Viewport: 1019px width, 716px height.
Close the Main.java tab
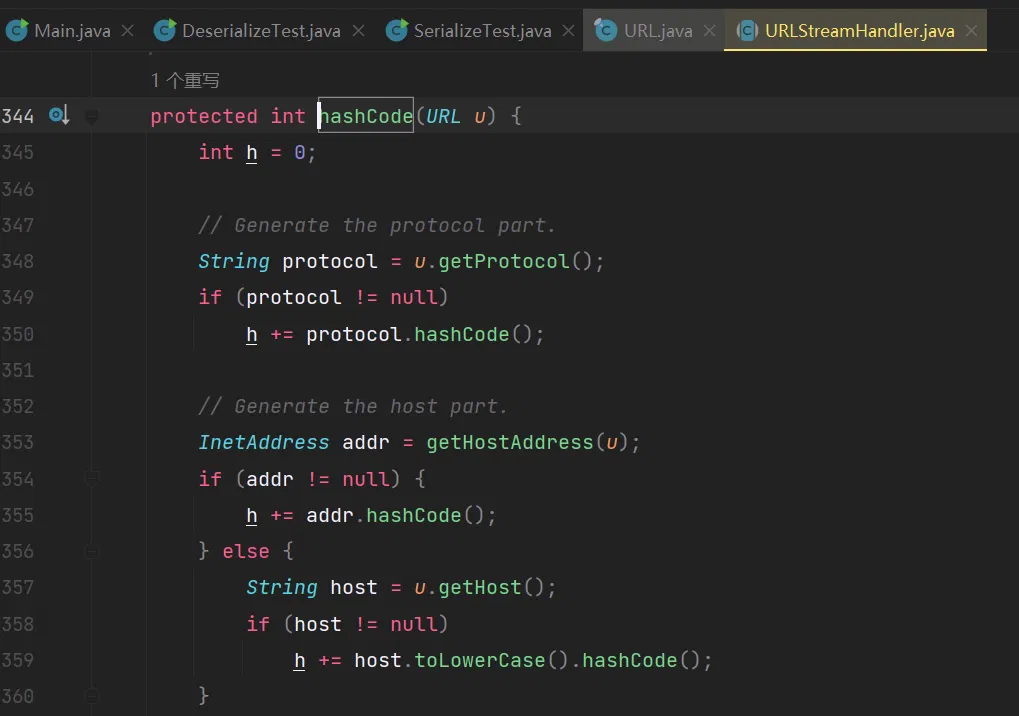tap(127, 31)
